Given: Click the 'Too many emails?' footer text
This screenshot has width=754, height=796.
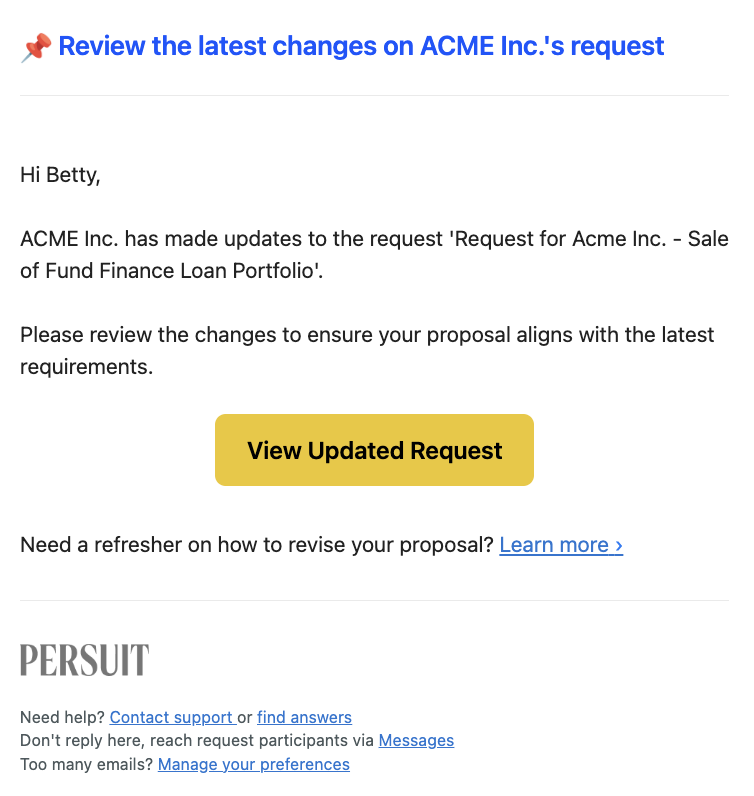Looking at the screenshot, I should [87, 764].
